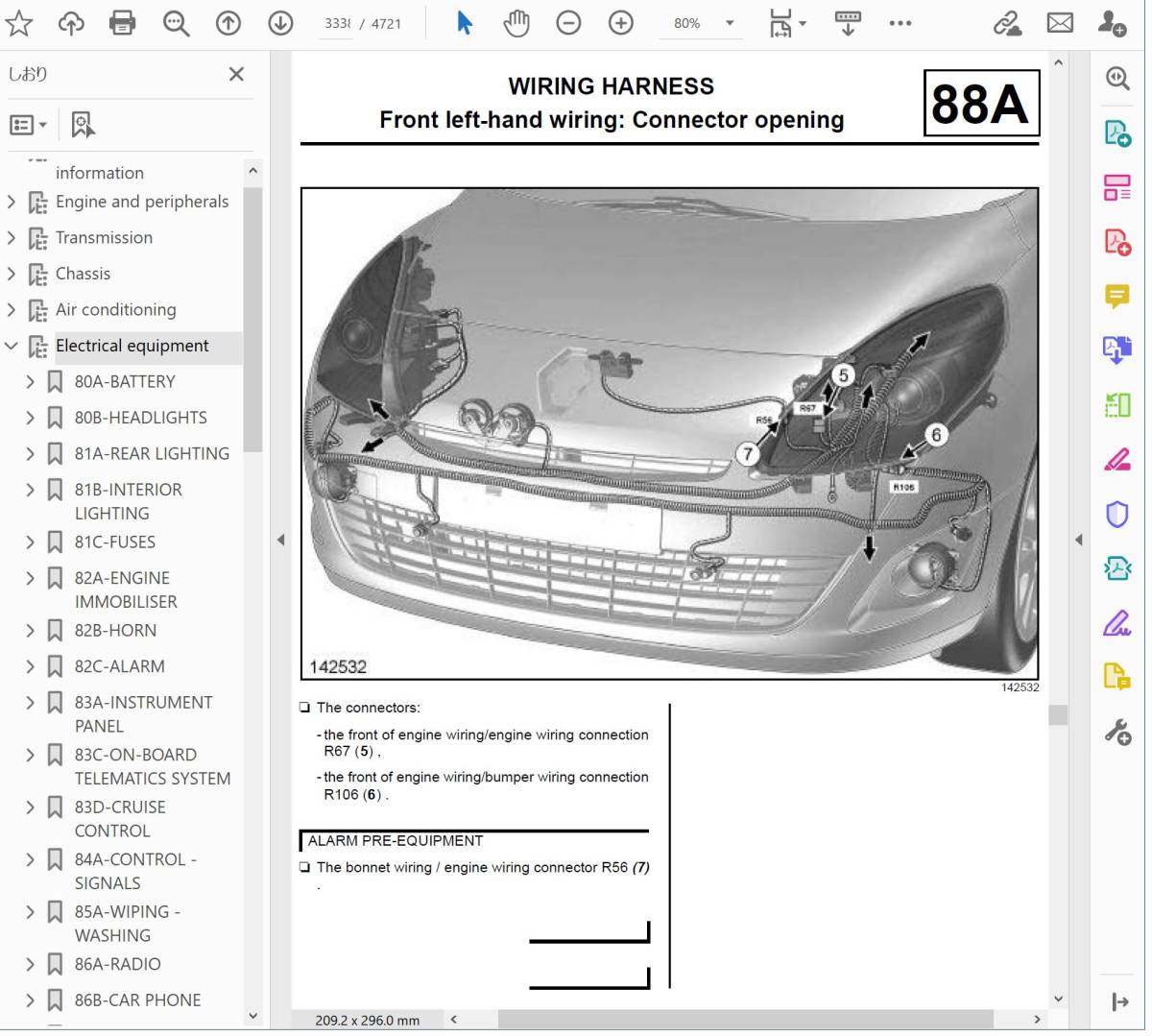
Task: Collapse the left navigation pane arrow
Action: click(281, 541)
